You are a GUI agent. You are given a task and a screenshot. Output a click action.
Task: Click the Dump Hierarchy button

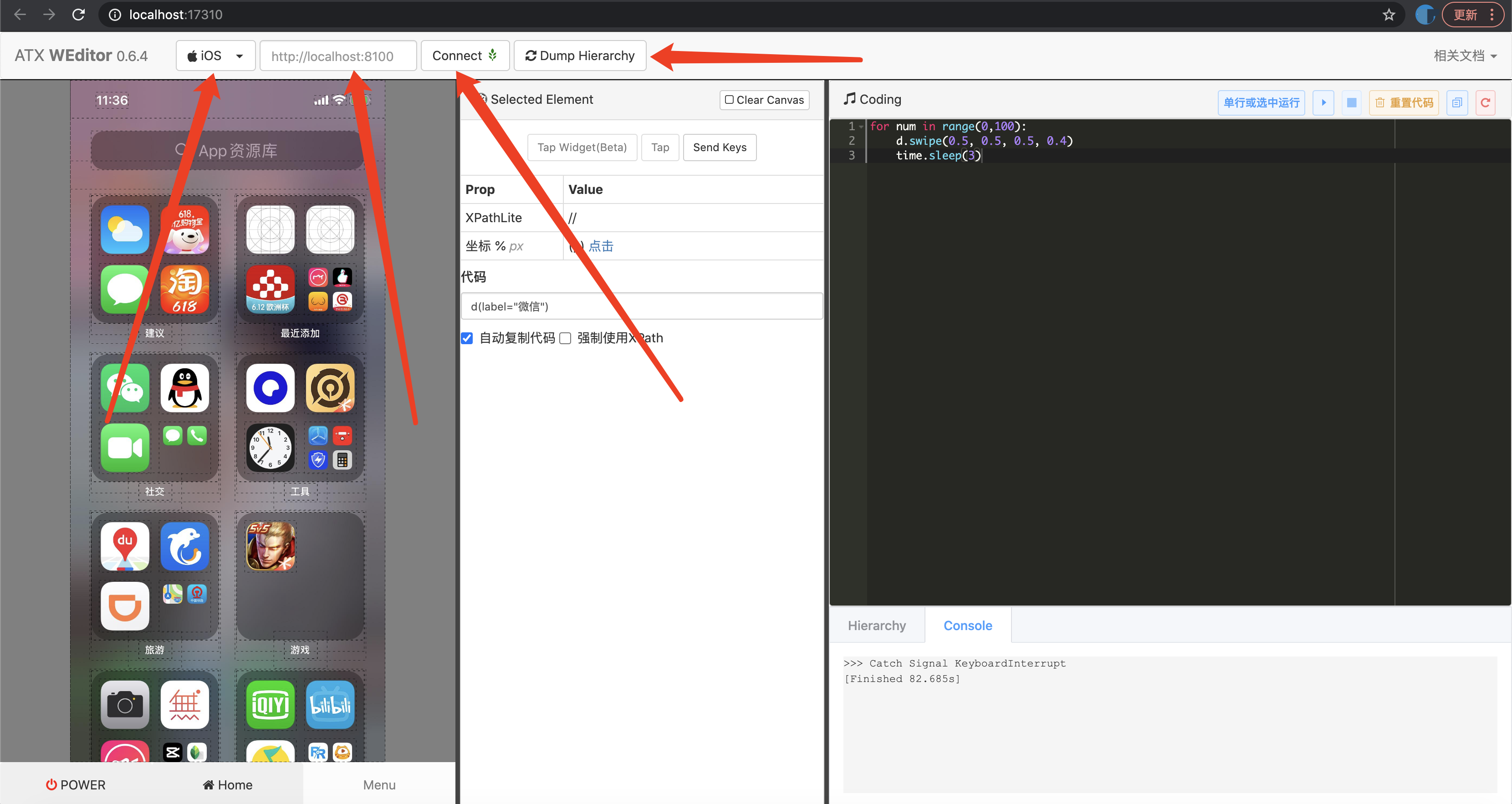[x=580, y=56]
